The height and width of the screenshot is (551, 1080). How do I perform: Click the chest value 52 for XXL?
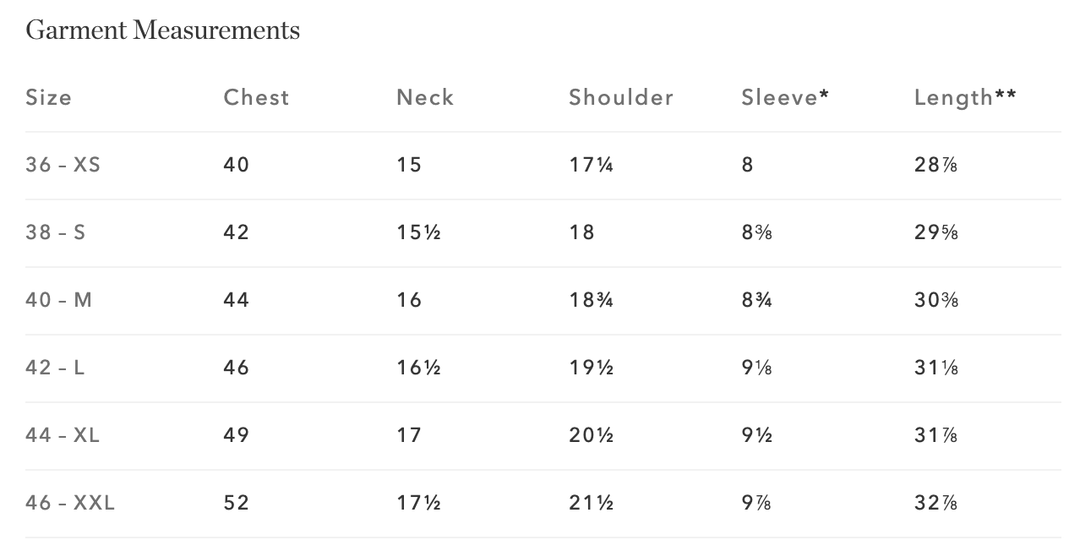coord(236,503)
